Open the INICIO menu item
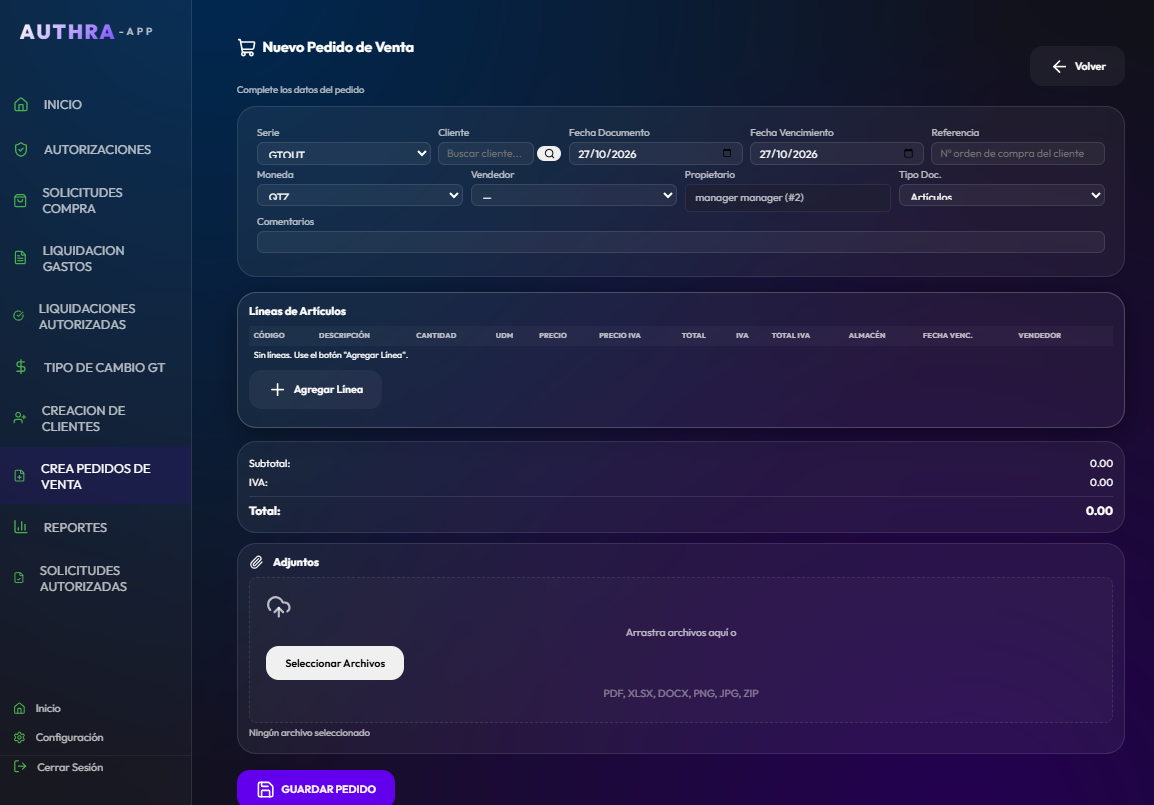The width and height of the screenshot is (1154, 805). point(96,104)
